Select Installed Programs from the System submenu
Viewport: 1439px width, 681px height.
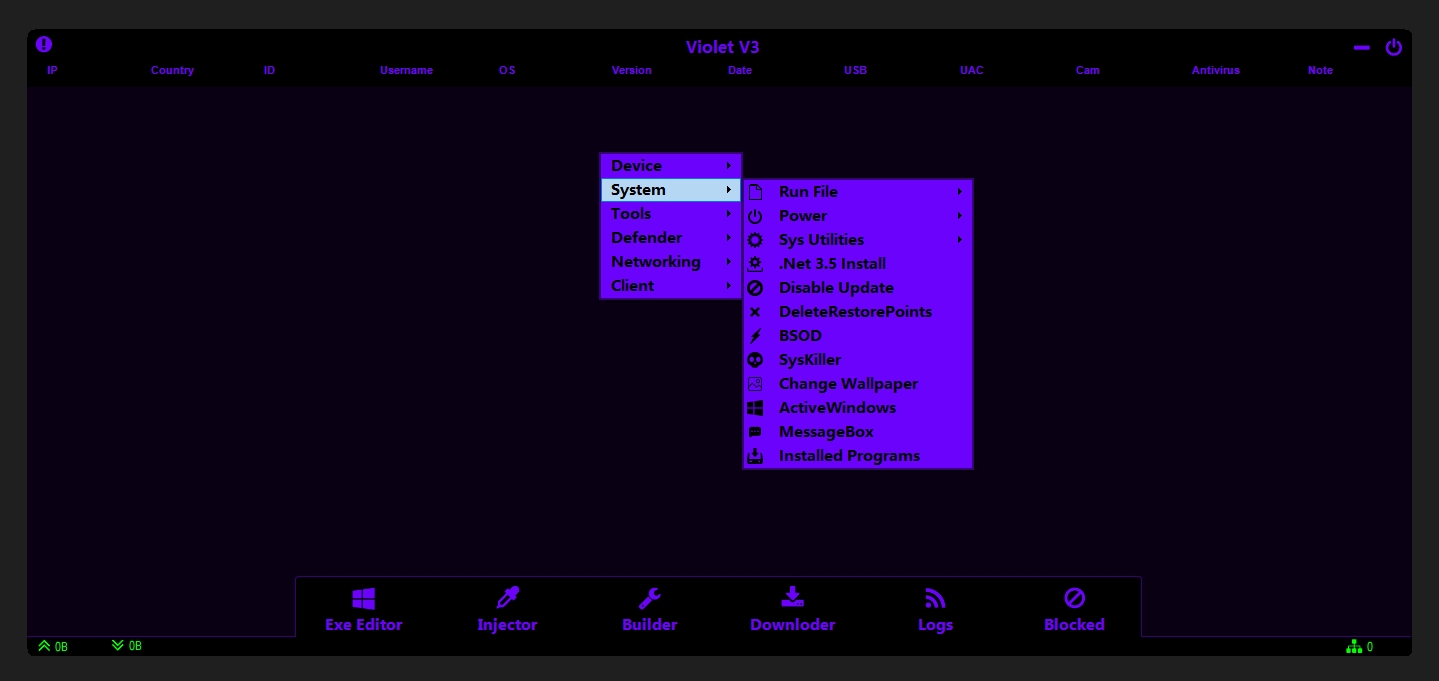pyautogui.click(x=849, y=456)
